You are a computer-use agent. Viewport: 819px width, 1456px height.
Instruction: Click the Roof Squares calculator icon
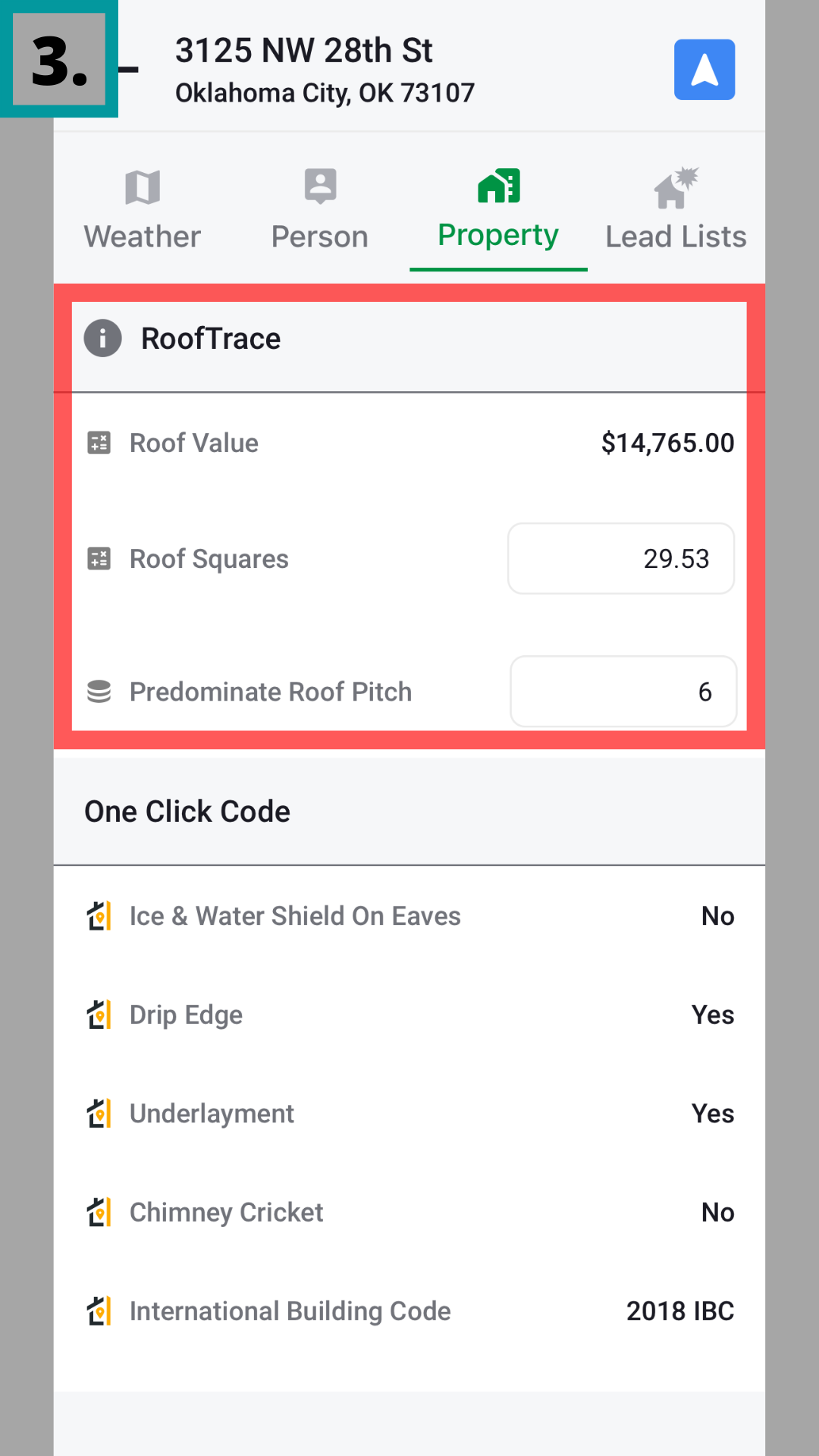tap(99, 559)
